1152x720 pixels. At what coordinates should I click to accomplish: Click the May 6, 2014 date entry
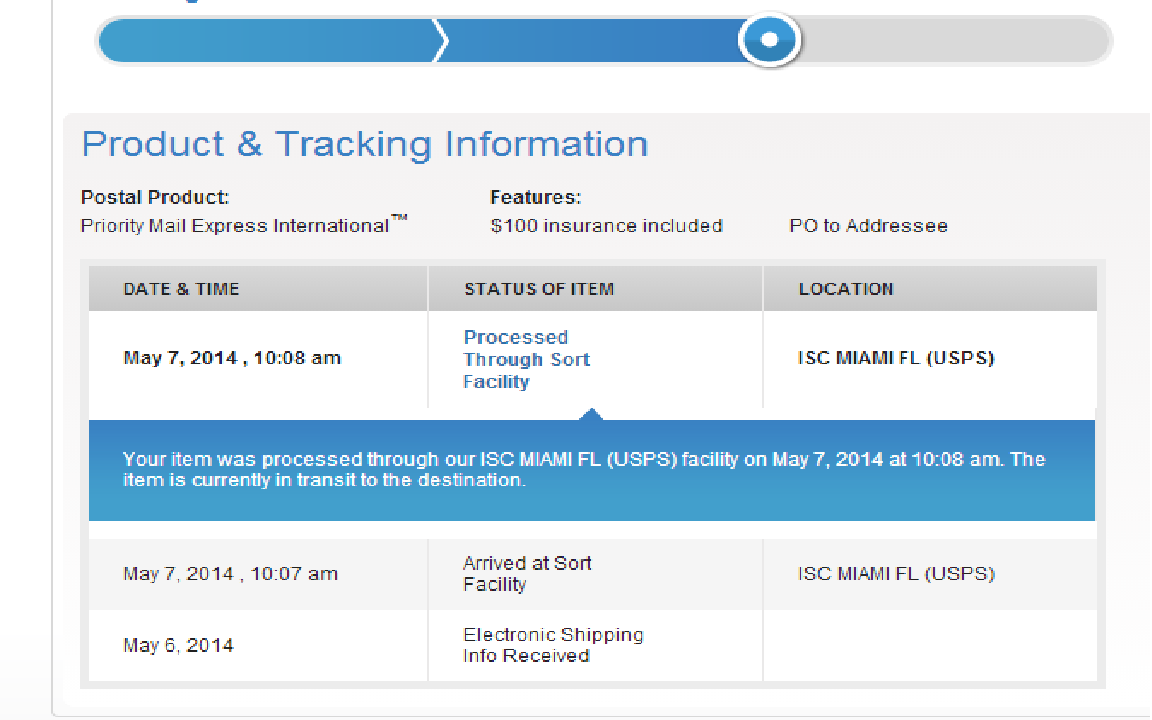178,645
